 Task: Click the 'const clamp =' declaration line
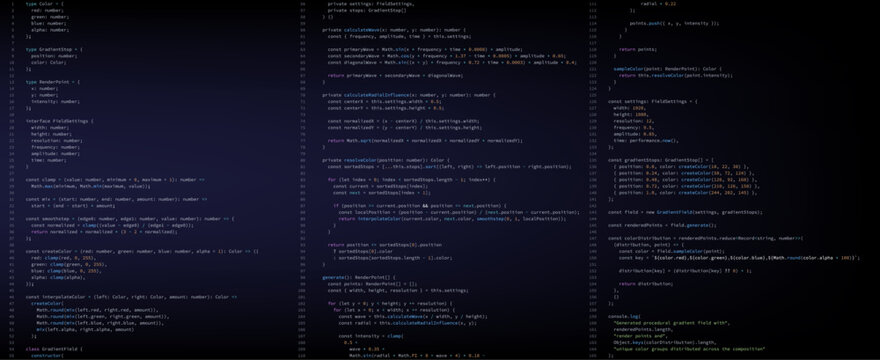click(x=115, y=180)
